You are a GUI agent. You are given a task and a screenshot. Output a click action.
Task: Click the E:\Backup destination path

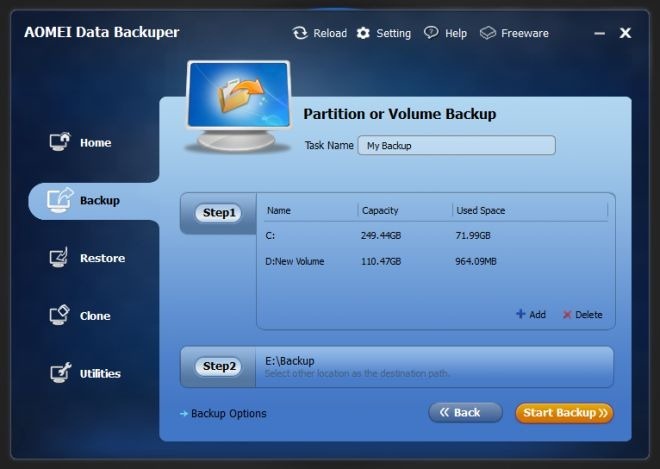(x=290, y=361)
